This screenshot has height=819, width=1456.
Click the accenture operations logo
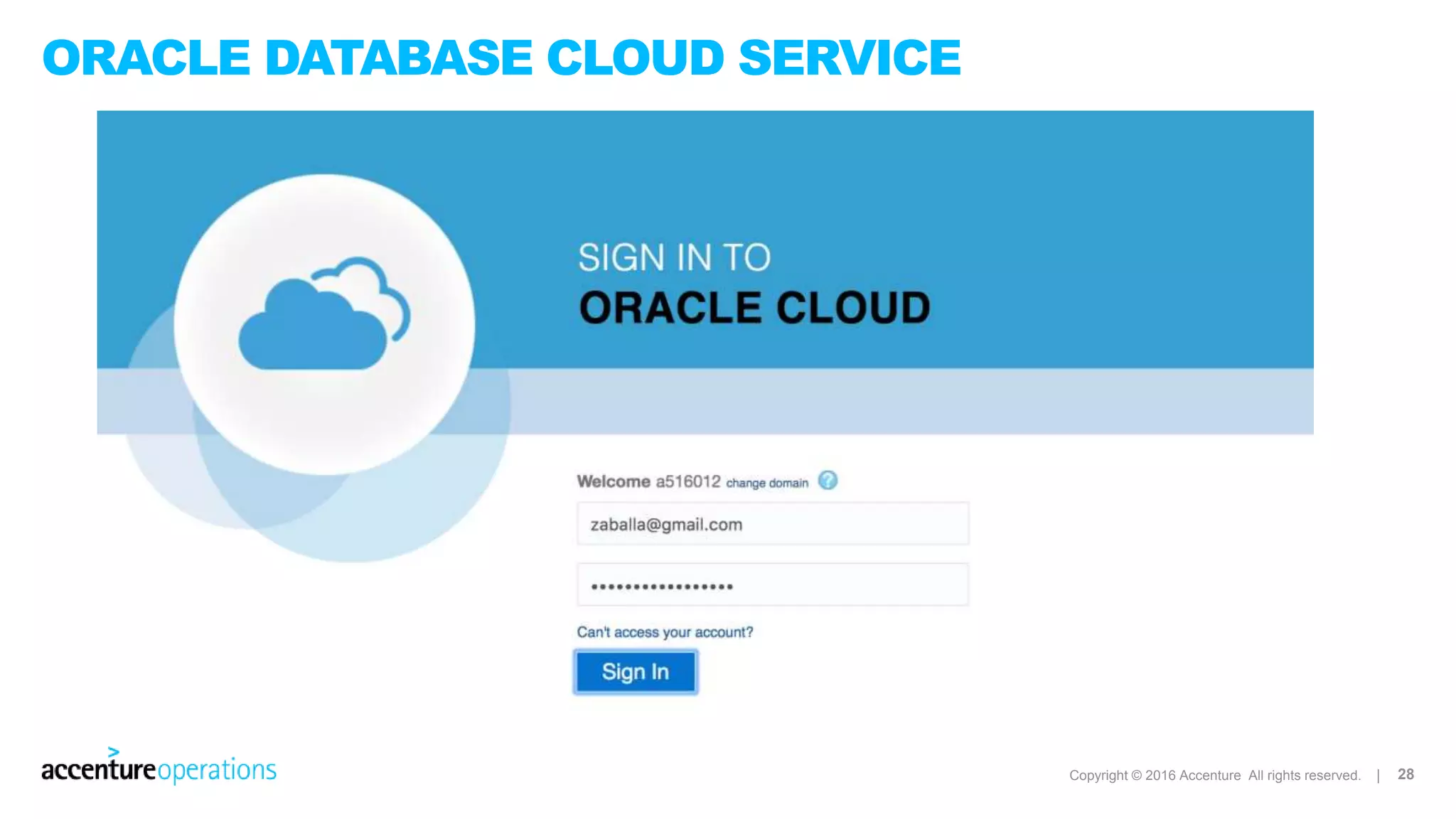(x=159, y=766)
